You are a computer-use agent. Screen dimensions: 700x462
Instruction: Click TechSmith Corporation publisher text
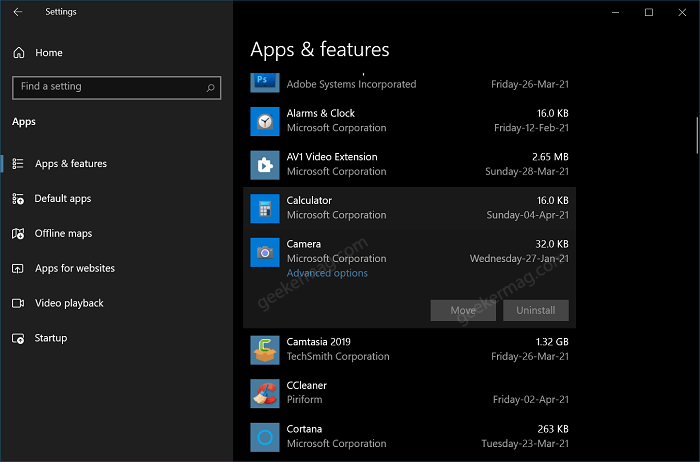(338, 357)
